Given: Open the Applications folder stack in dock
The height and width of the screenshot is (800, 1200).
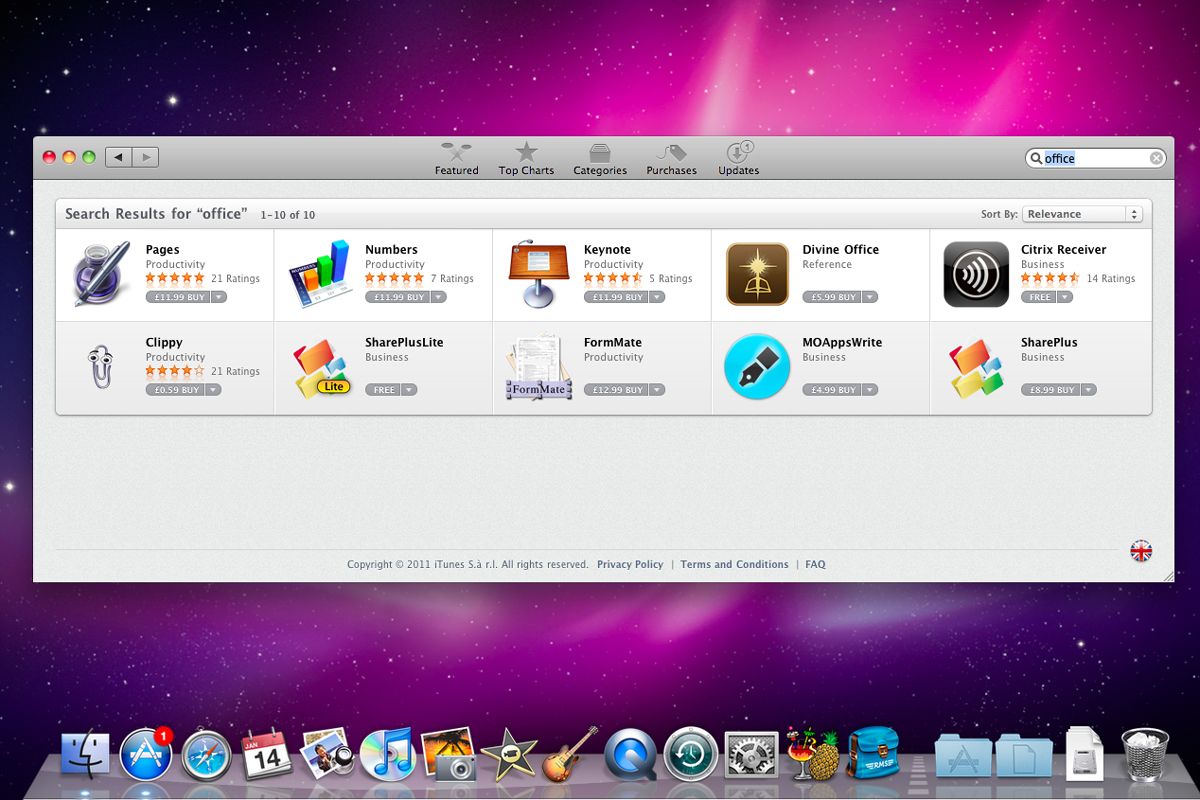Looking at the screenshot, I should click(963, 756).
